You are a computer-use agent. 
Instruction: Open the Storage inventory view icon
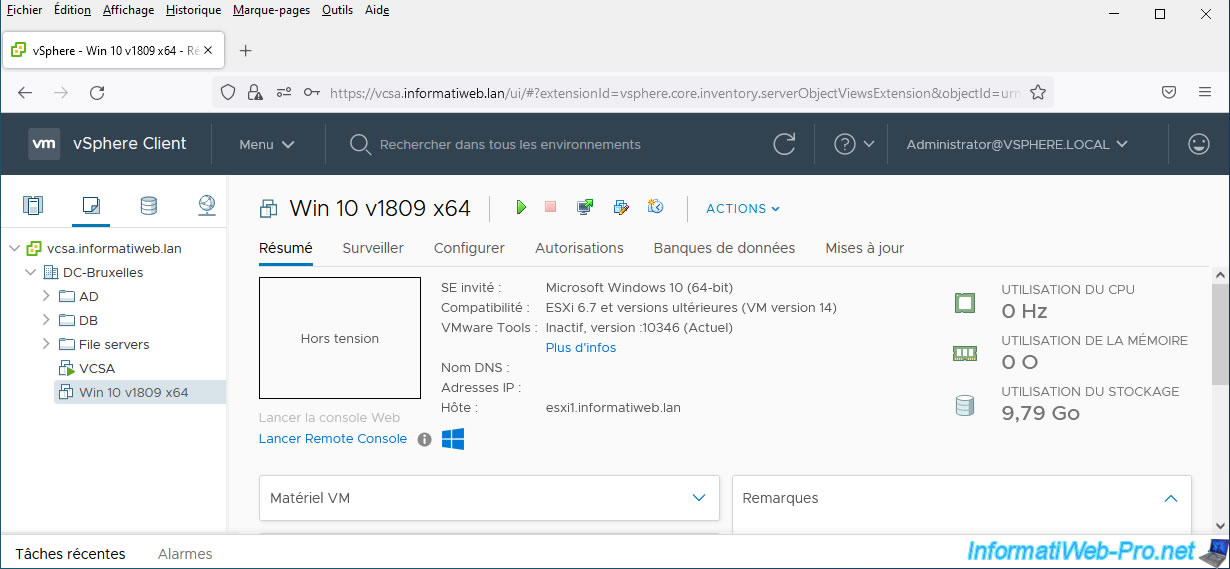point(148,206)
